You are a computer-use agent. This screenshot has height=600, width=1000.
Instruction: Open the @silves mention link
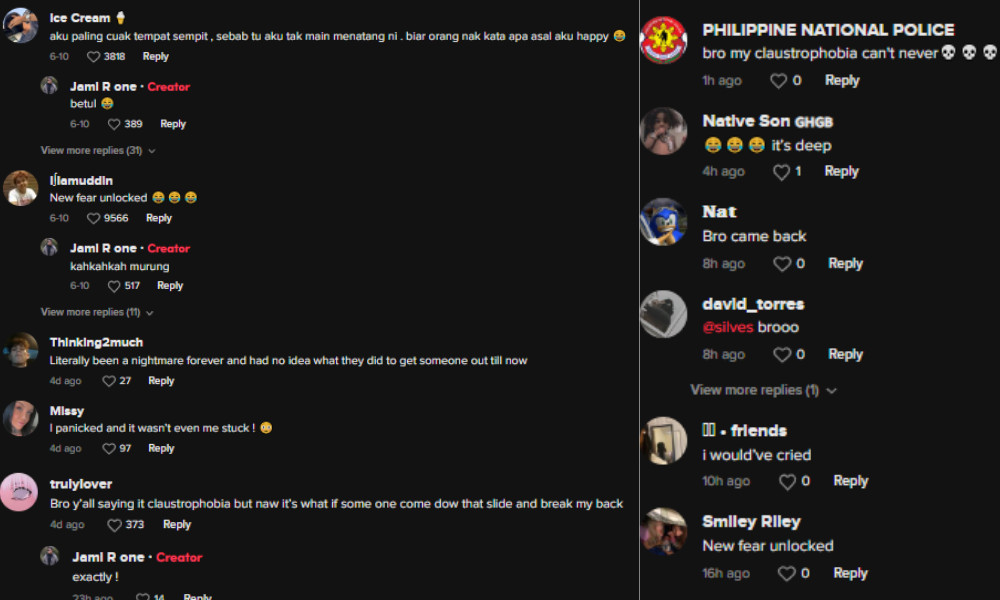728,328
